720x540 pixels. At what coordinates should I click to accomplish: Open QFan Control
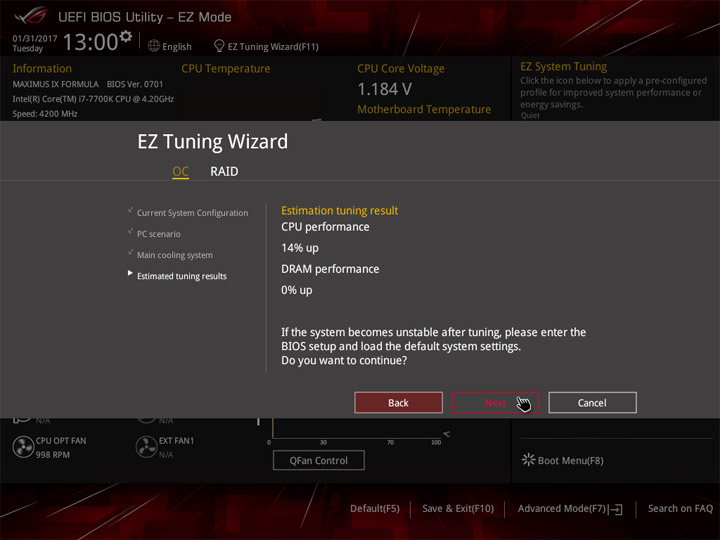point(319,460)
